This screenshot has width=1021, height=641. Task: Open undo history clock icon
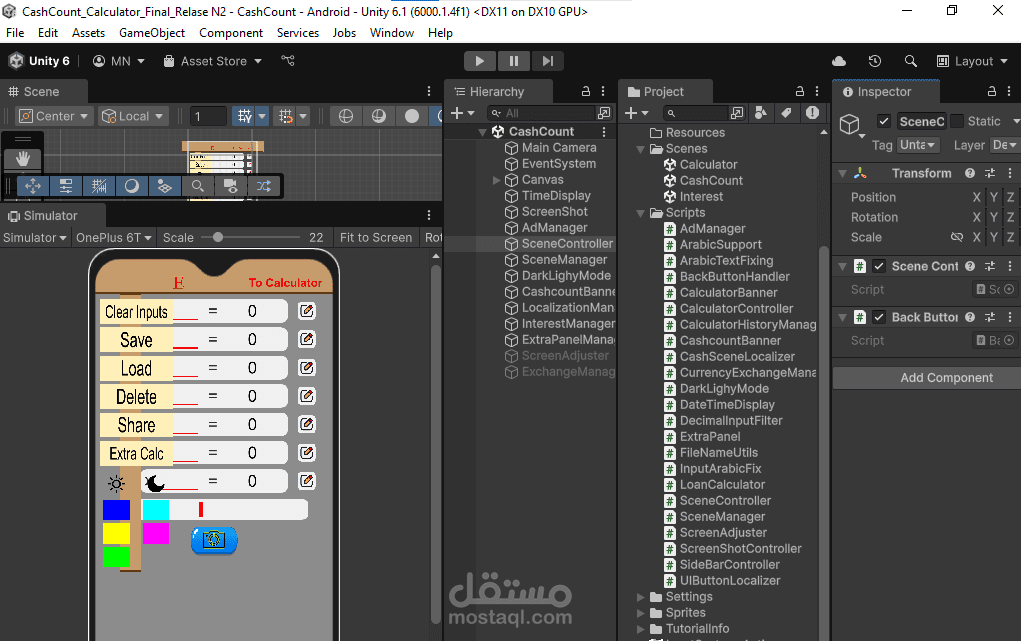[875, 61]
